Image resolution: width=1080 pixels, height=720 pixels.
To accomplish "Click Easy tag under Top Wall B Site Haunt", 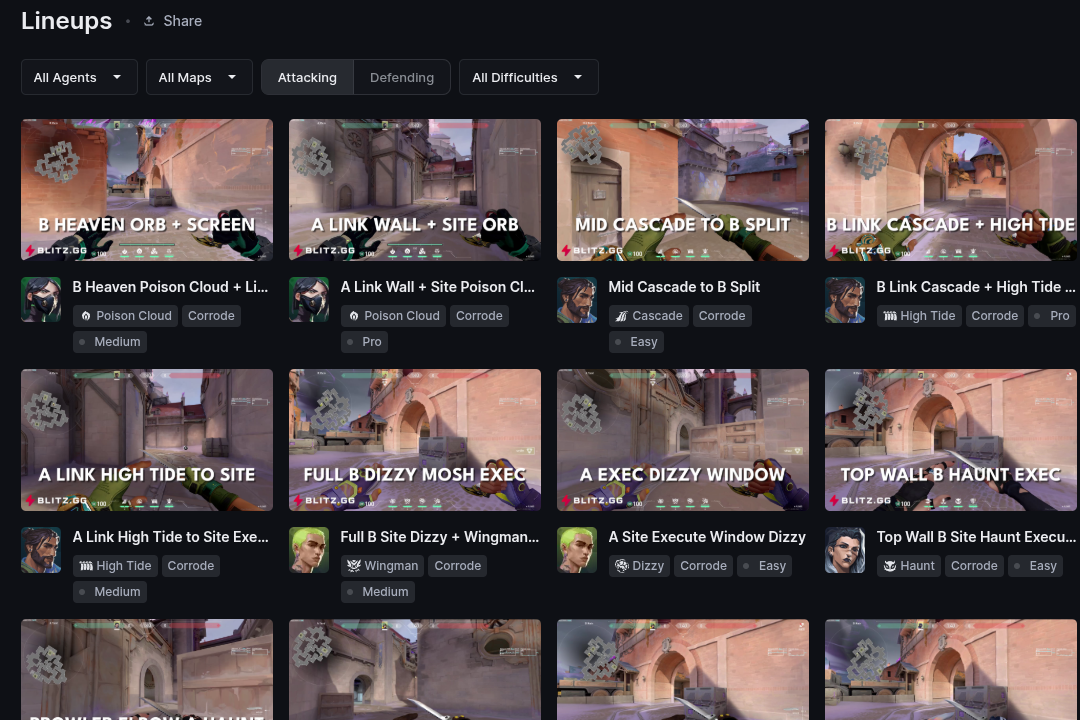I will pos(1035,566).
